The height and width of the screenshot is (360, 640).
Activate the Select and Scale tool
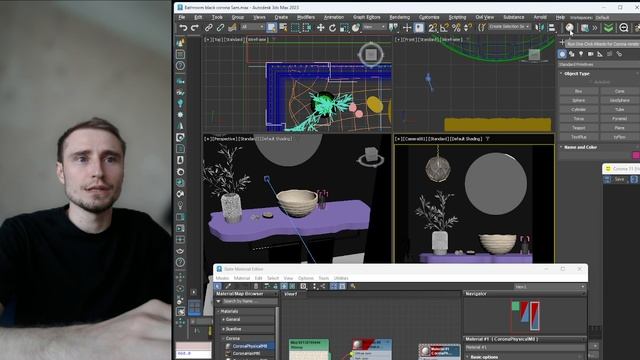pos(344,28)
